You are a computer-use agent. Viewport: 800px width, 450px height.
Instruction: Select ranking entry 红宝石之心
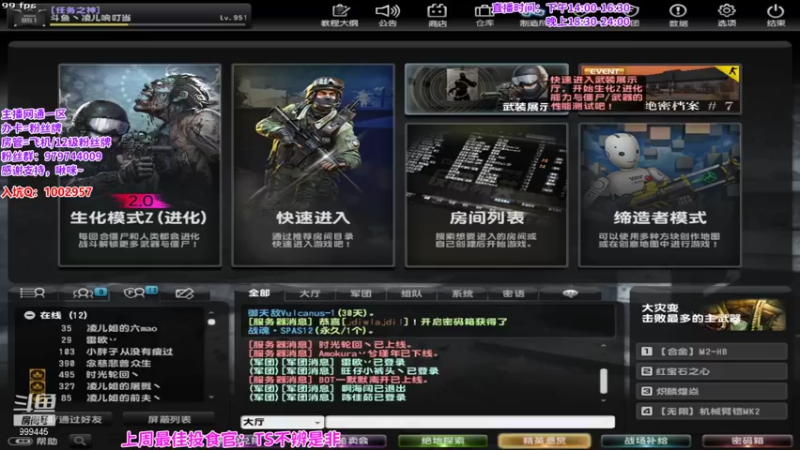coord(711,371)
